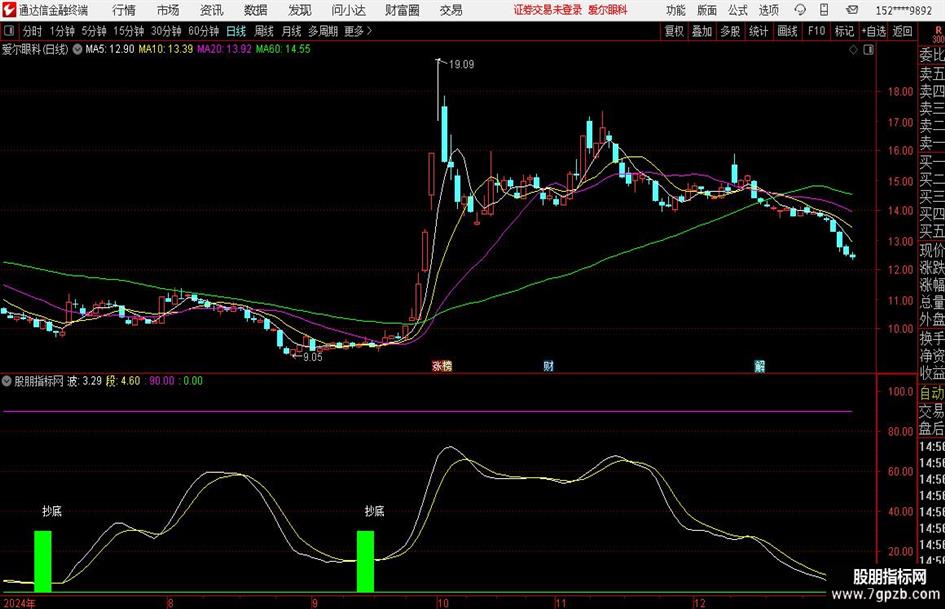Click the F10 button
This screenshot has width=945, height=609.
click(816, 31)
